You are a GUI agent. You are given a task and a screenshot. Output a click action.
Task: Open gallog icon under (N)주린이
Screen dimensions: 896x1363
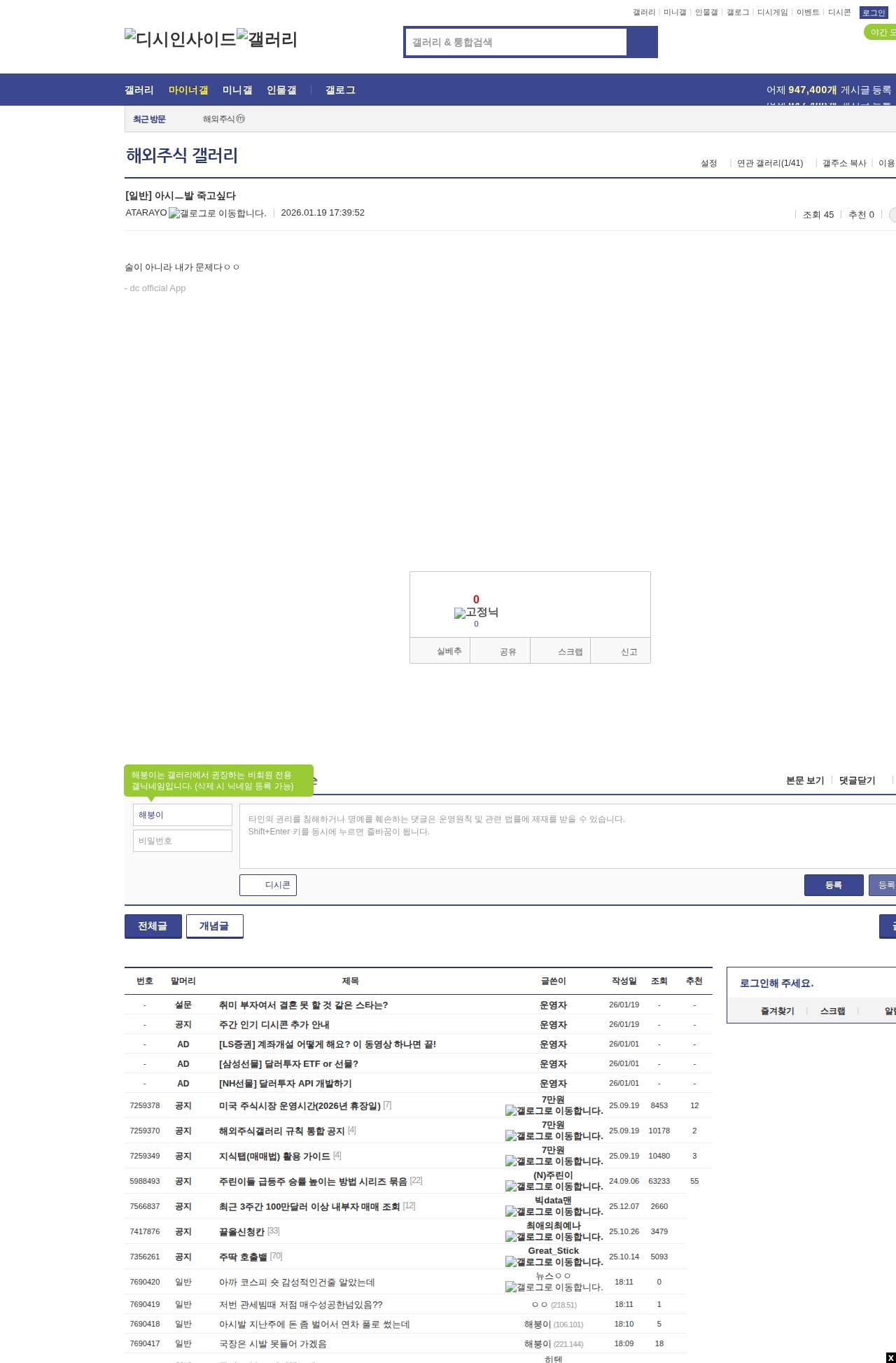(554, 1186)
